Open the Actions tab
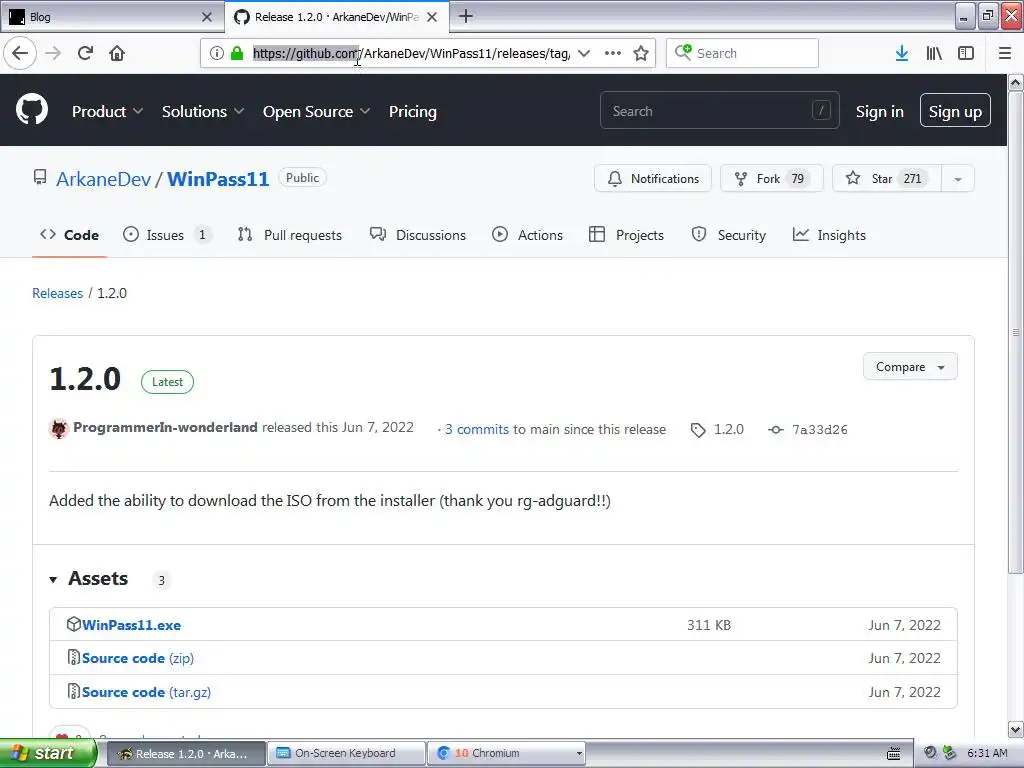The height and width of the screenshot is (768, 1024). tap(527, 235)
